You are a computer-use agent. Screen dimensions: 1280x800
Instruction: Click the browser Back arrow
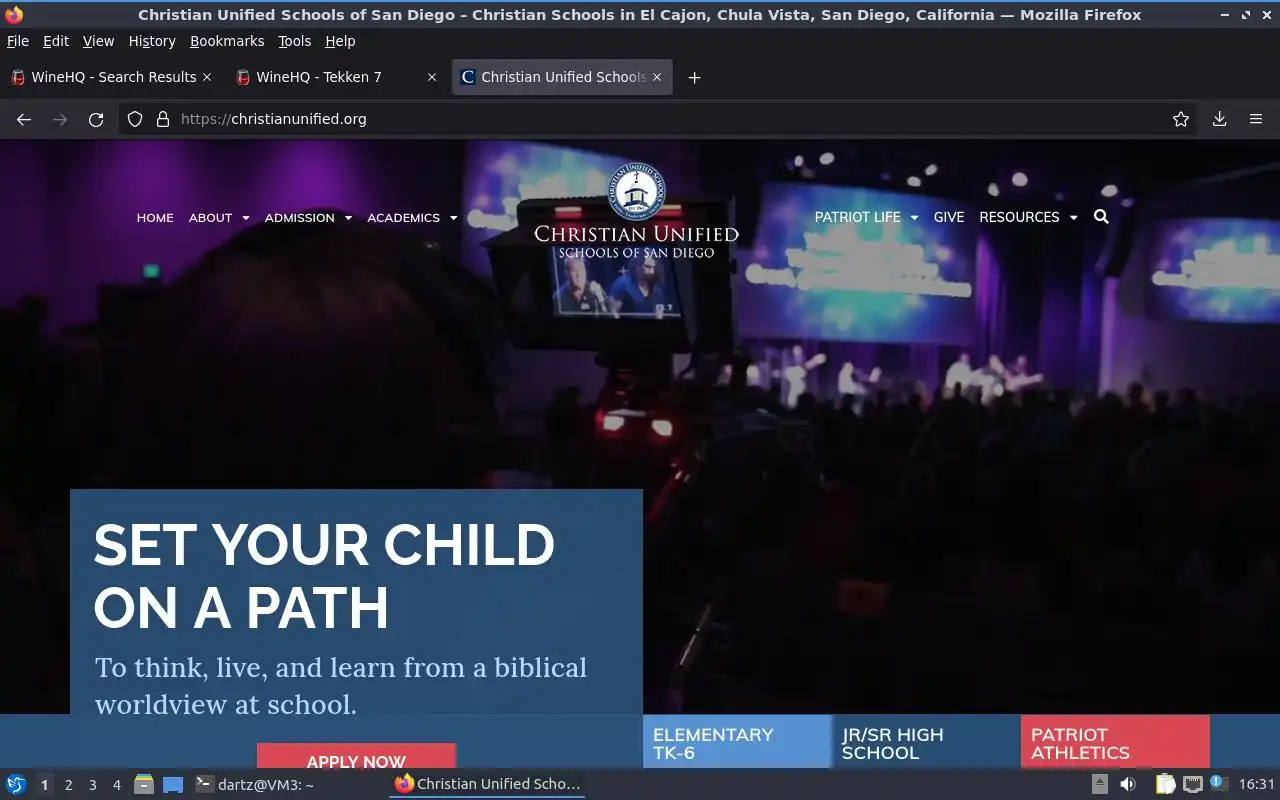click(x=24, y=119)
